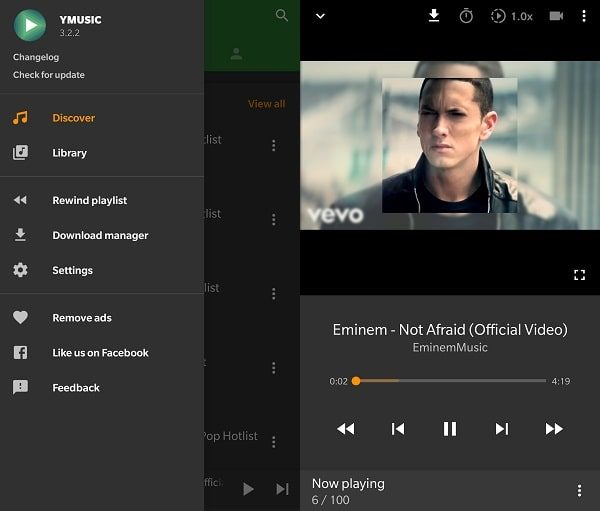Click the YMUSIC app title
This screenshot has width=600, height=511.
pos(80,20)
